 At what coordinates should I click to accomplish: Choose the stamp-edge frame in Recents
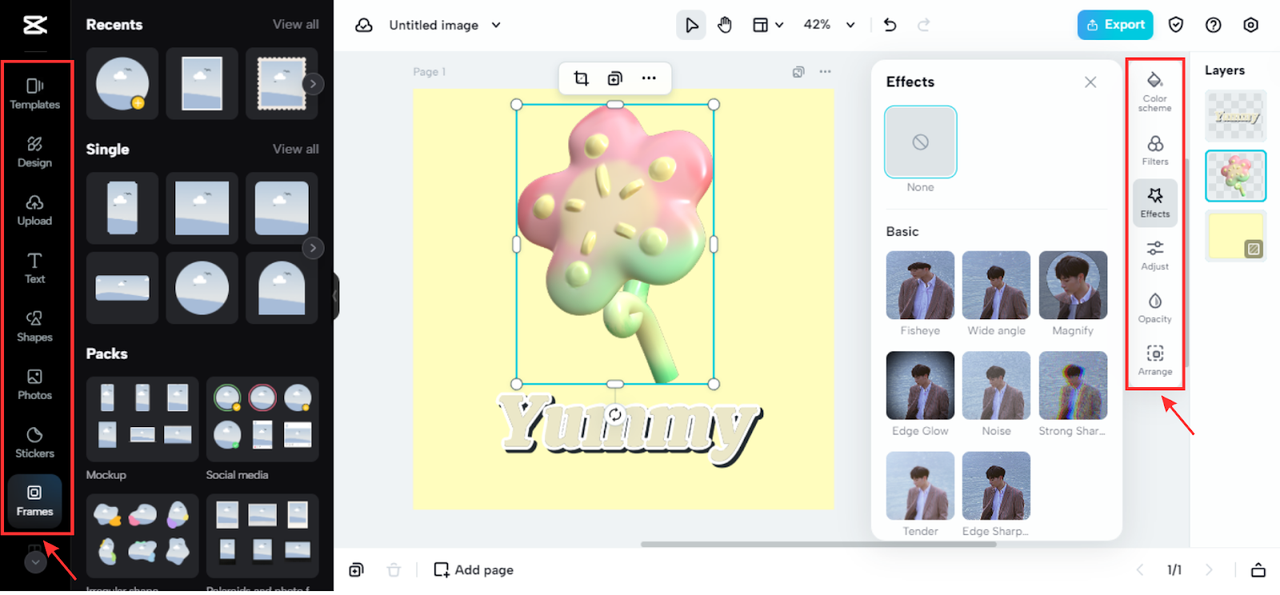(281, 84)
